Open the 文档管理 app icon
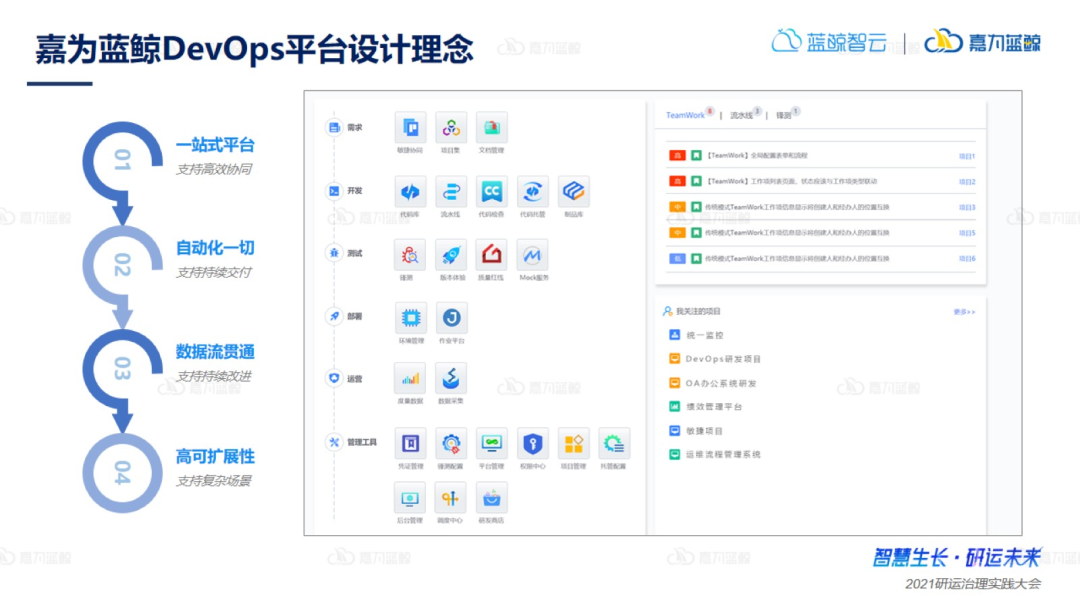Viewport: 1080px width, 608px height. 491,128
